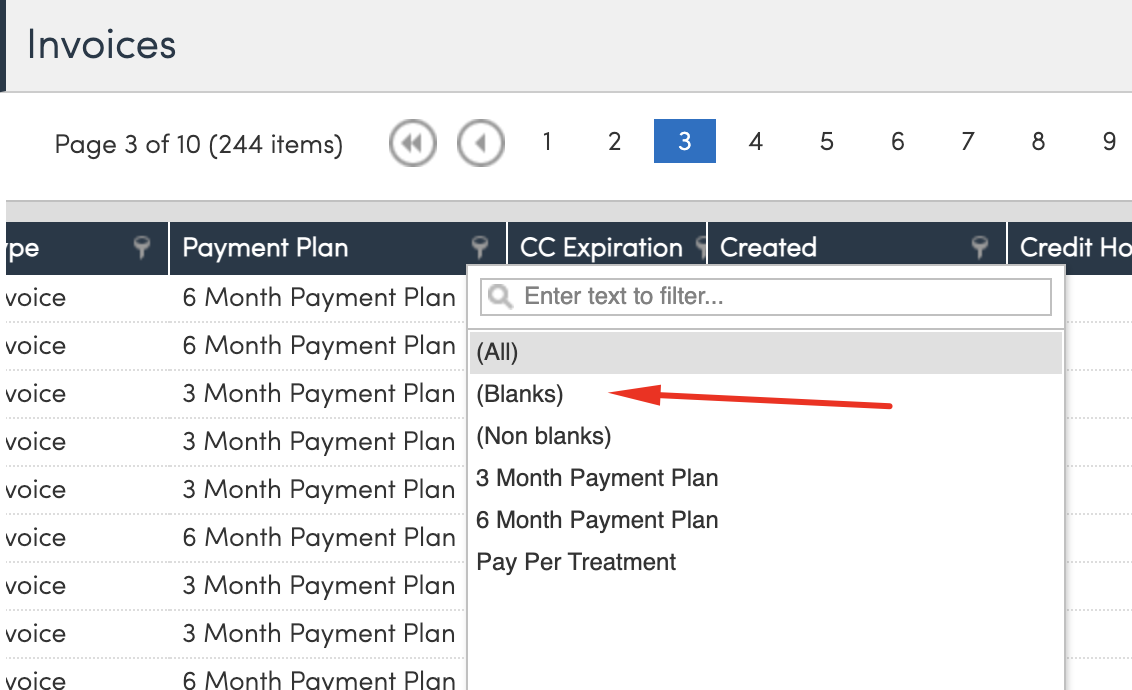Screen dimensions: 1132x690
Task: Switch to page 7
Action: (x=967, y=142)
